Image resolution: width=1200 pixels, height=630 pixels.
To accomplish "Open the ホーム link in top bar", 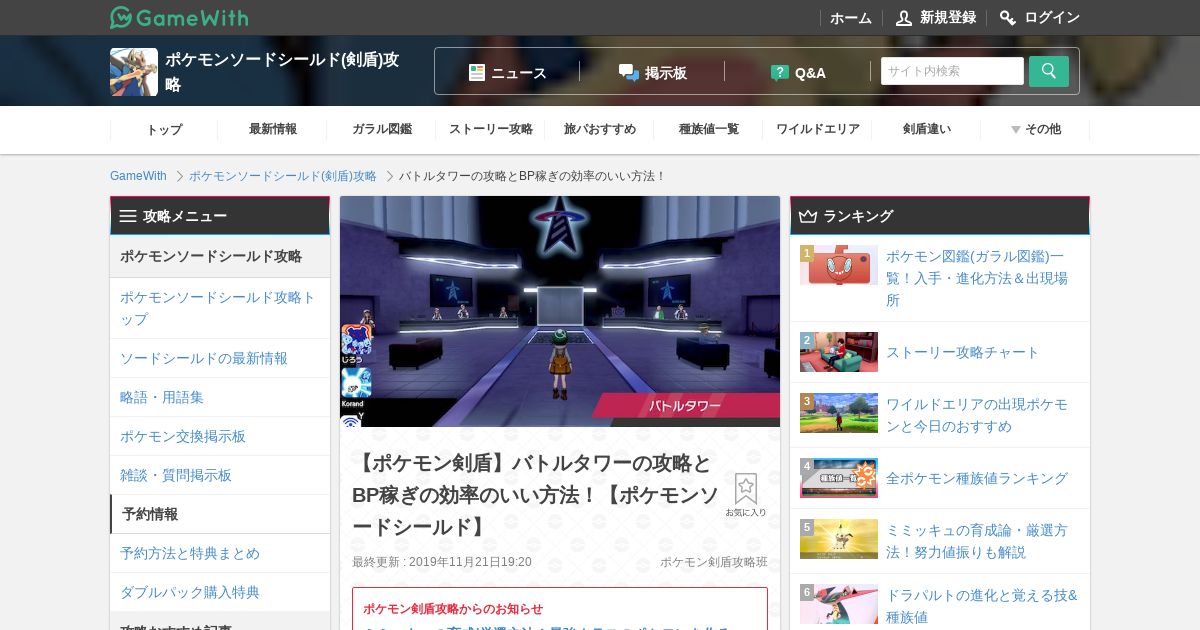I will click(x=851, y=18).
